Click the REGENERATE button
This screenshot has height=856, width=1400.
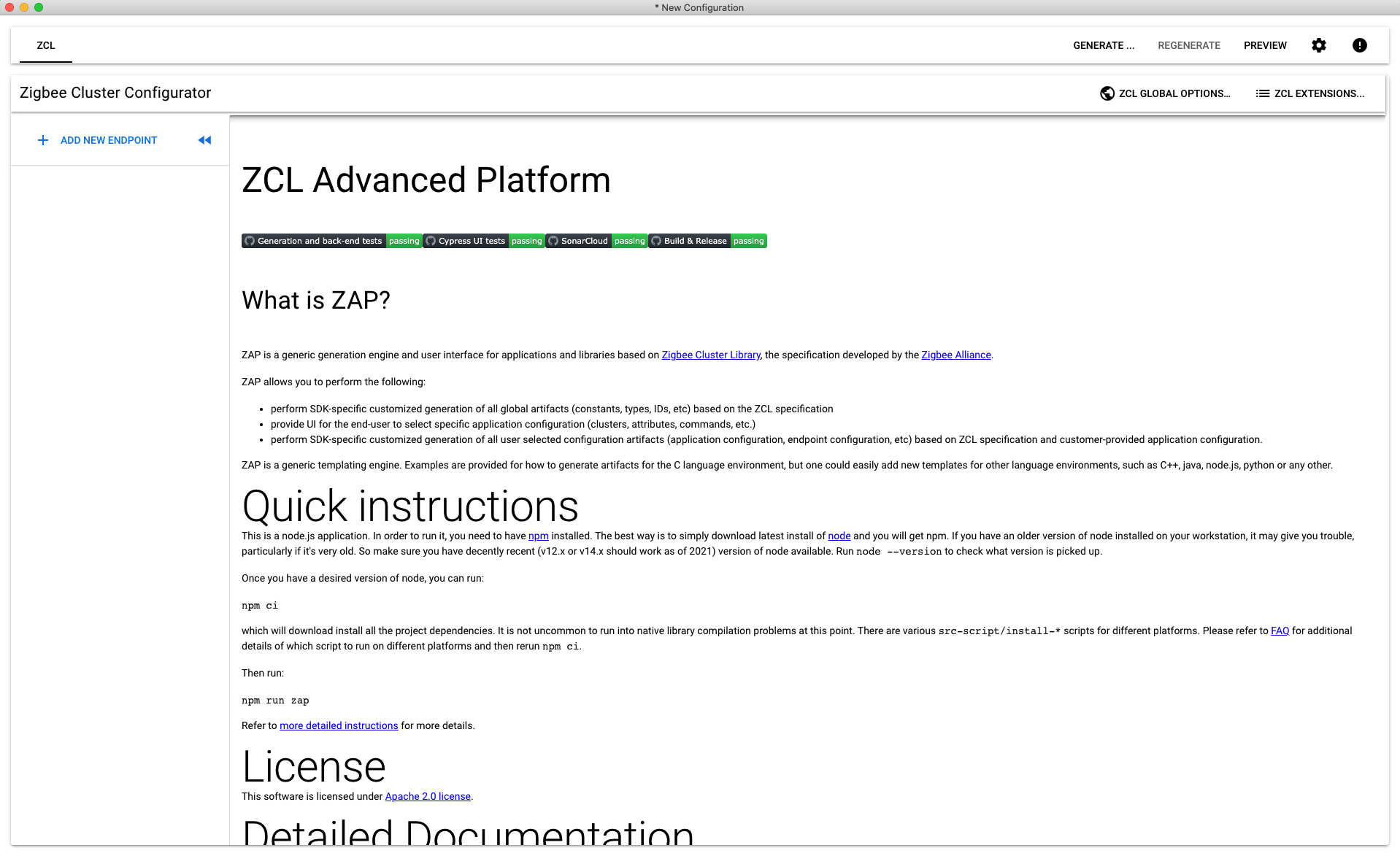pos(1189,45)
